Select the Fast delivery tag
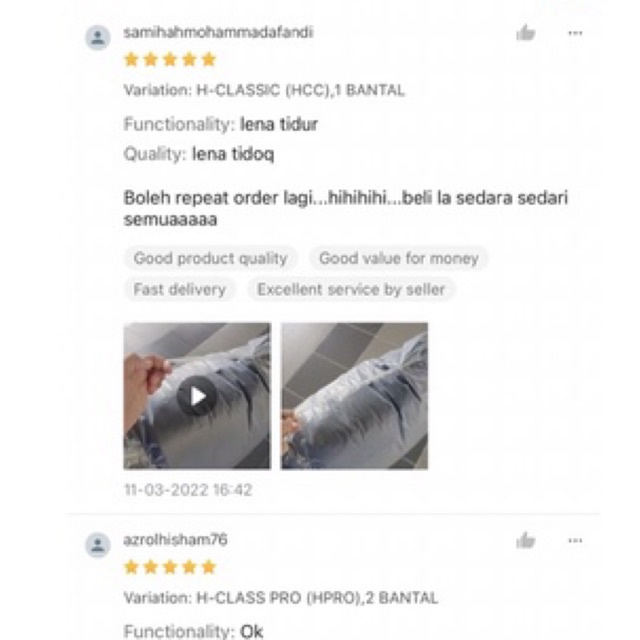 tap(180, 289)
